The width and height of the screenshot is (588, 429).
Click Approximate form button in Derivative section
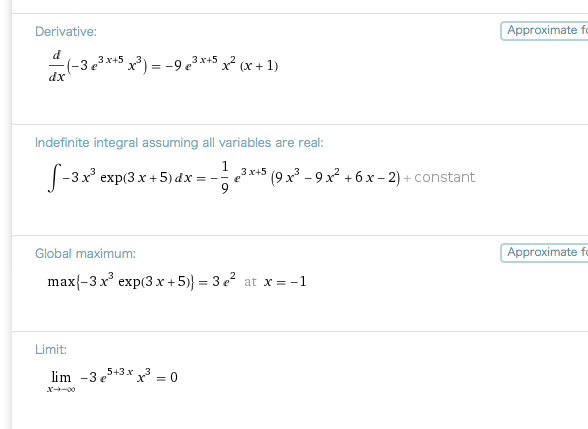point(544,31)
